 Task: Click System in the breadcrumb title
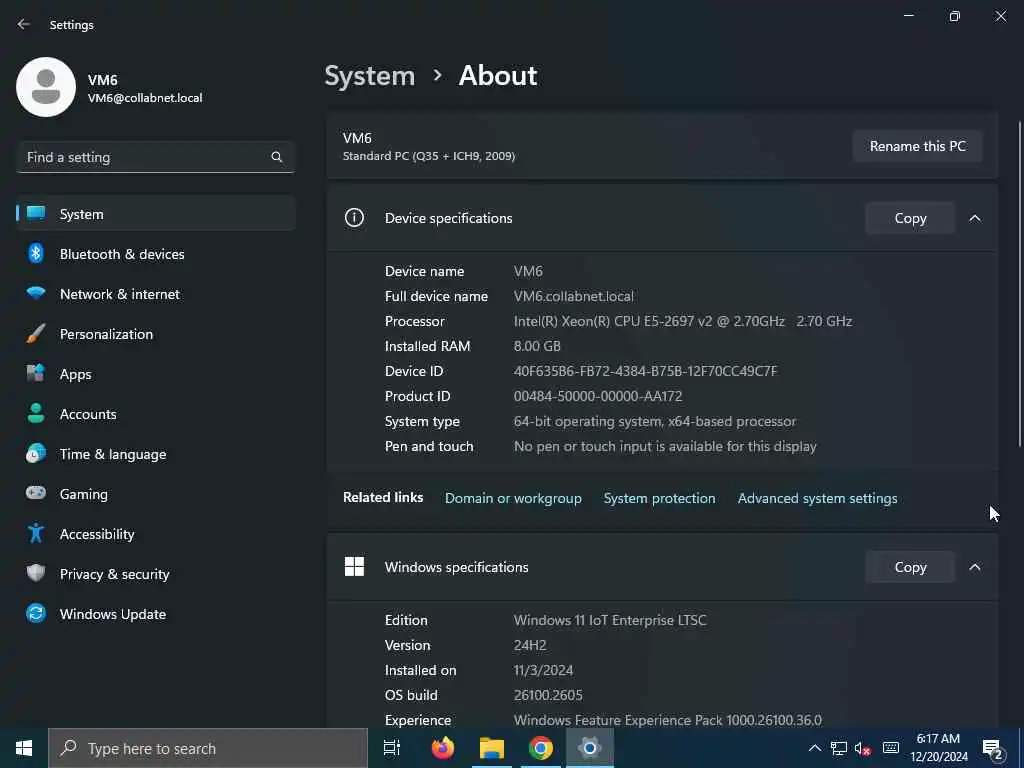point(370,76)
